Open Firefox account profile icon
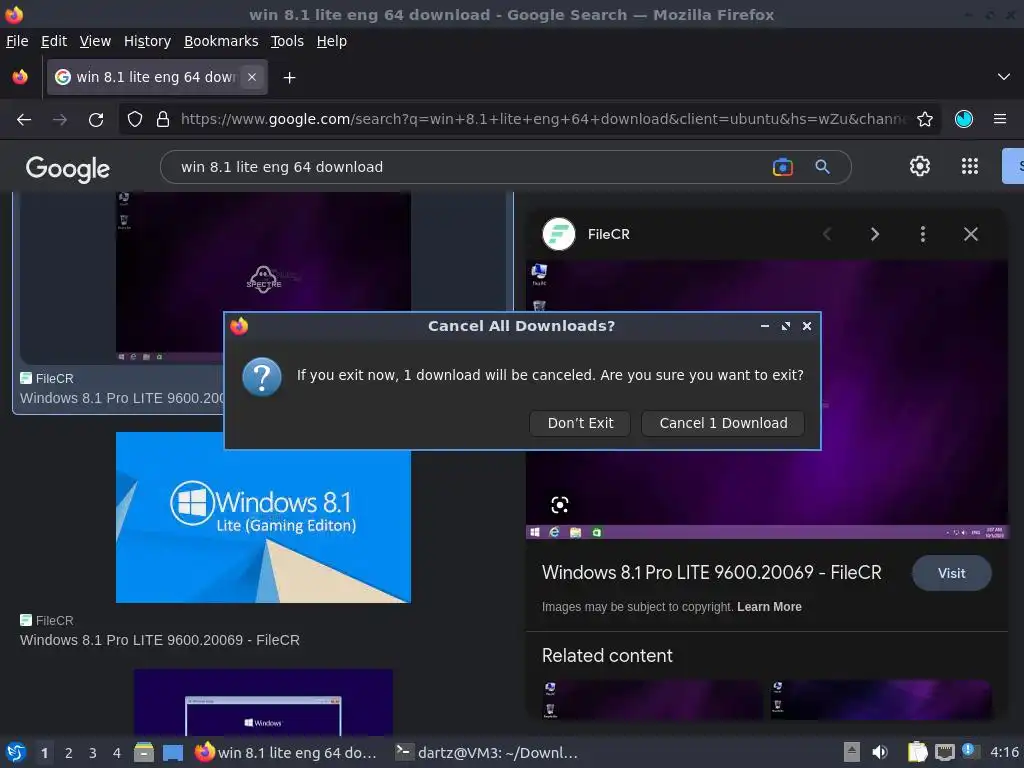The width and height of the screenshot is (1024, 768). click(964, 119)
